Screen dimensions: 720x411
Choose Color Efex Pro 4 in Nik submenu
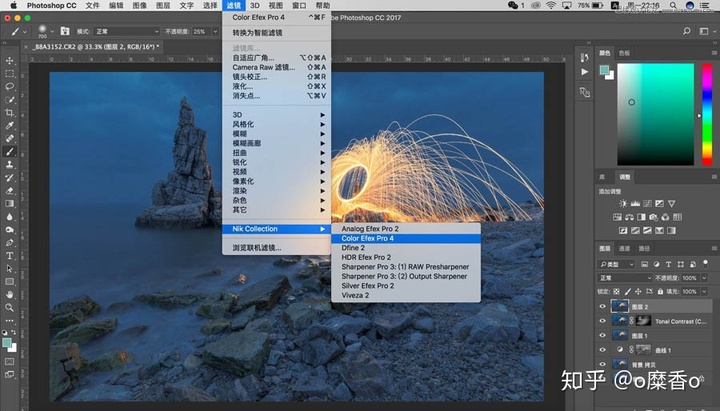pyautogui.click(x=406, y=238)
